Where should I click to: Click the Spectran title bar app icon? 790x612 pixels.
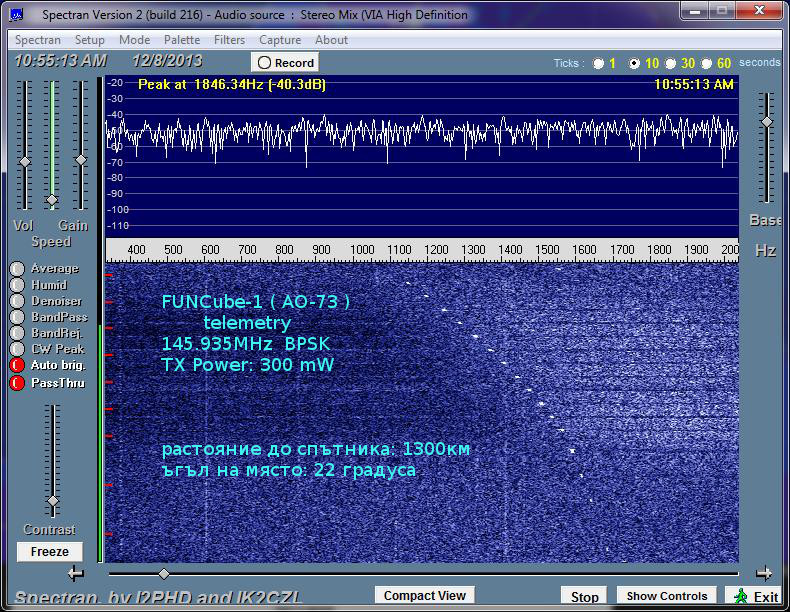click(x=17, y=16)
